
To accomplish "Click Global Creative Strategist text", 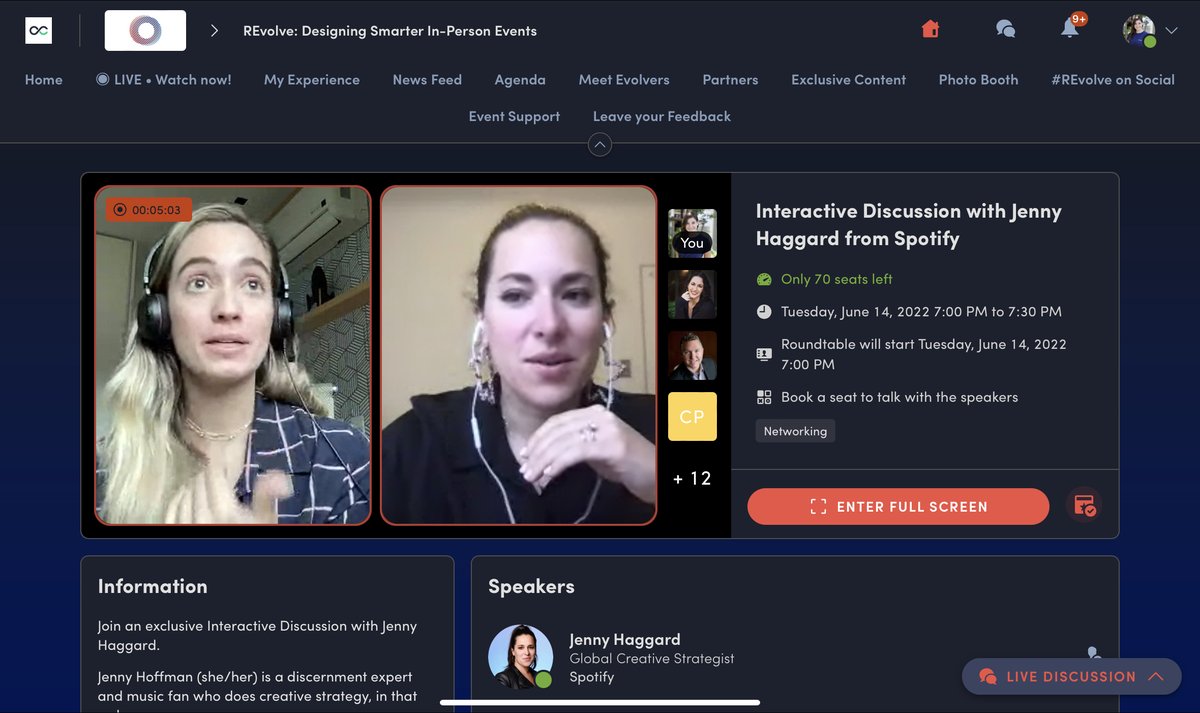I will [652, 659].
